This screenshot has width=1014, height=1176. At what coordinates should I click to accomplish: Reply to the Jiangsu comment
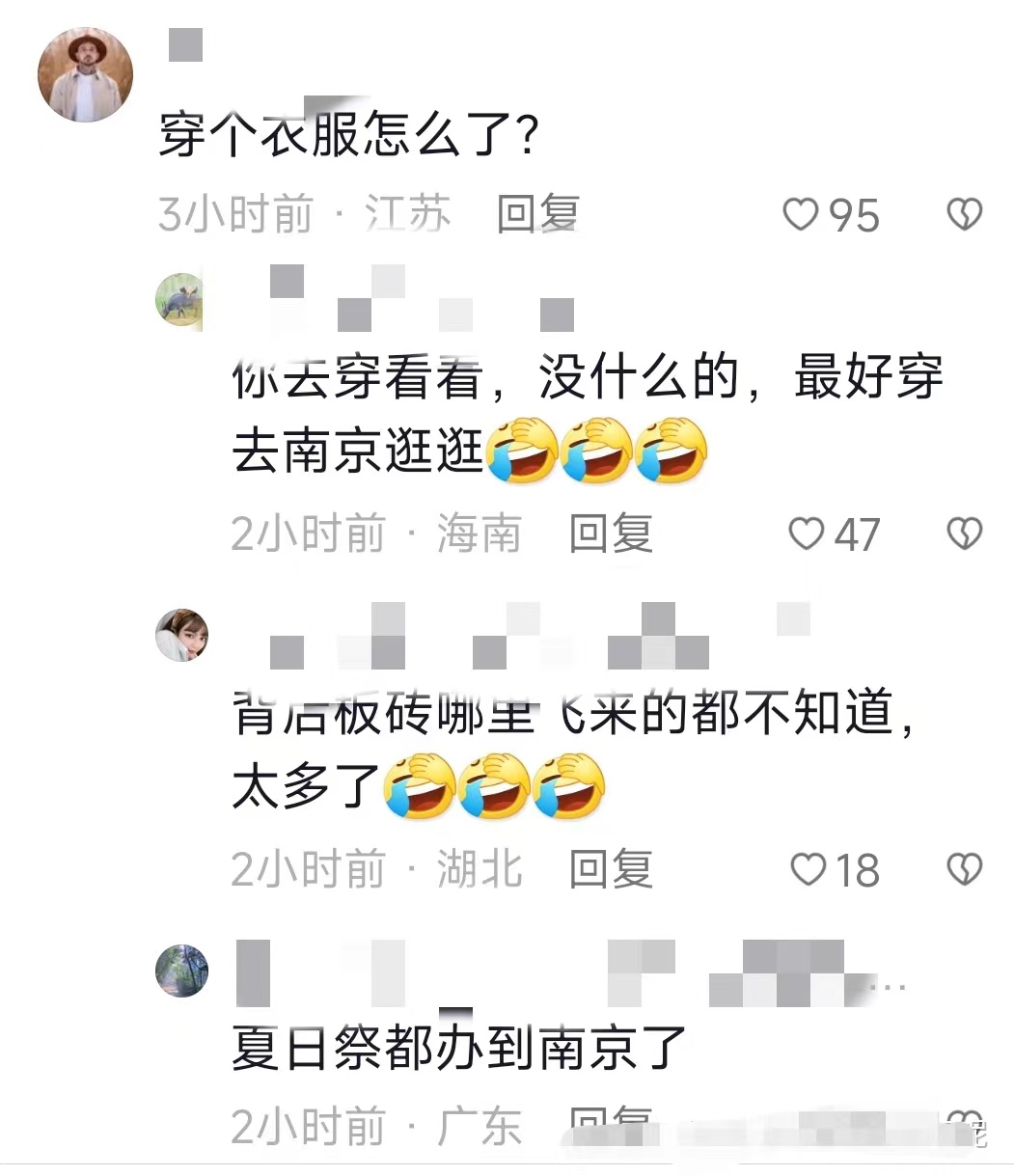coord(538,214)
